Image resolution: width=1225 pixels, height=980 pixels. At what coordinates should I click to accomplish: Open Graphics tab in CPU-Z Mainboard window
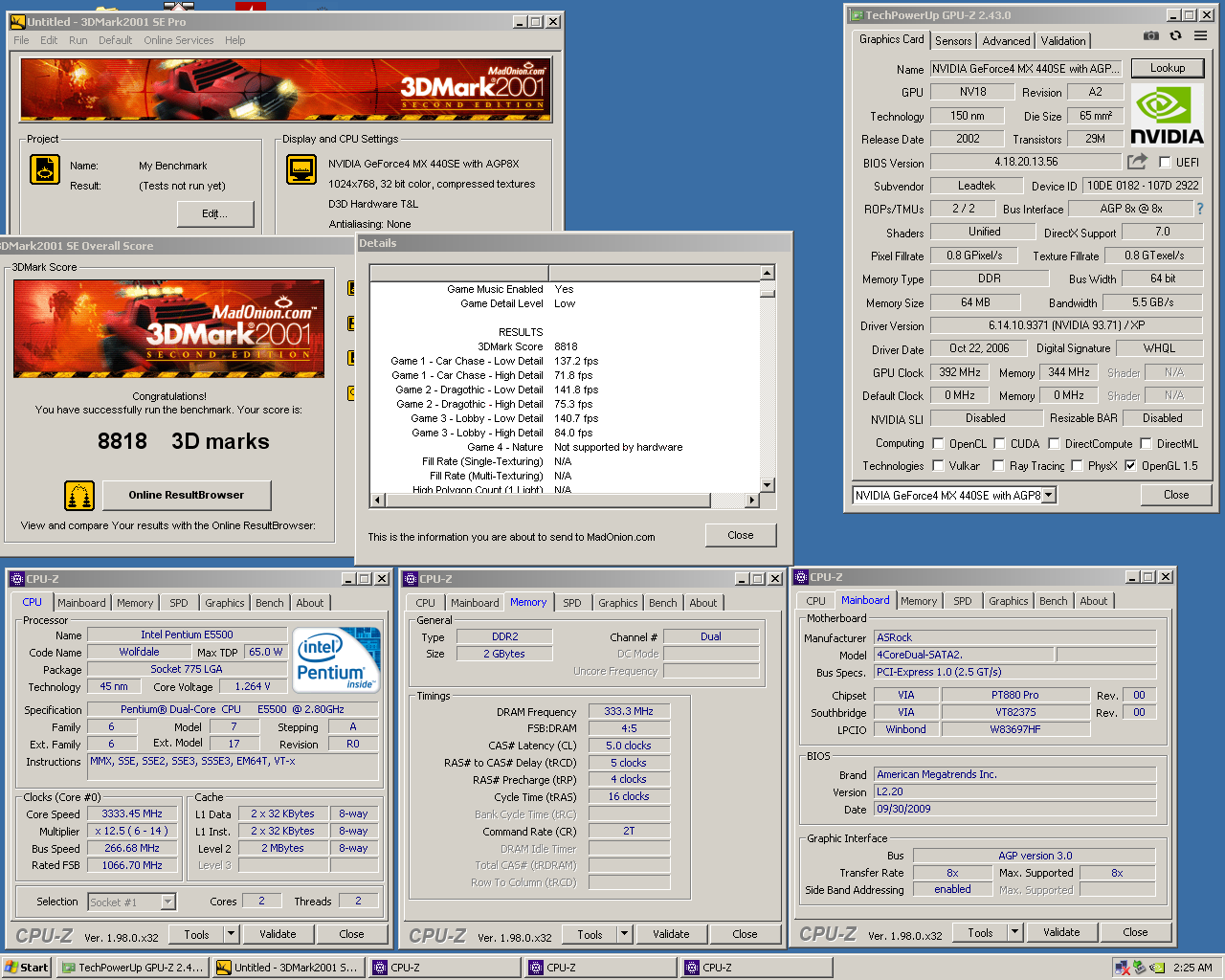[x=1009, y=601]
